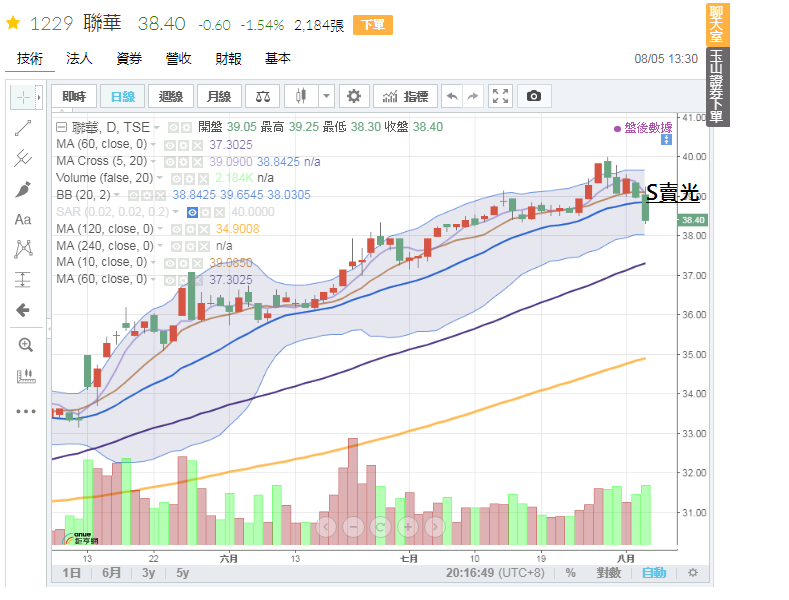Expand Volume (false, 20) dropdown arrow
Screen dimensions: 789x600
160,178
